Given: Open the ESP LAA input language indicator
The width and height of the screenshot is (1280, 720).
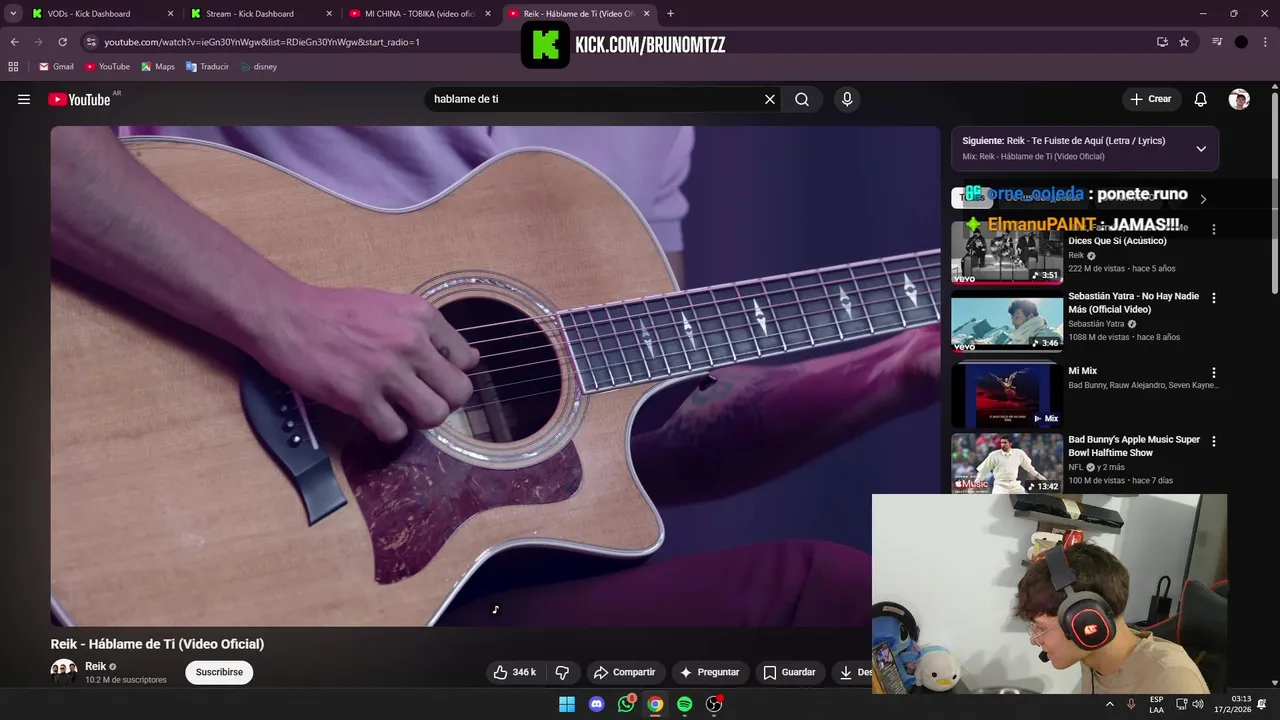Looking at the screenshot, I should (1156, 704).
